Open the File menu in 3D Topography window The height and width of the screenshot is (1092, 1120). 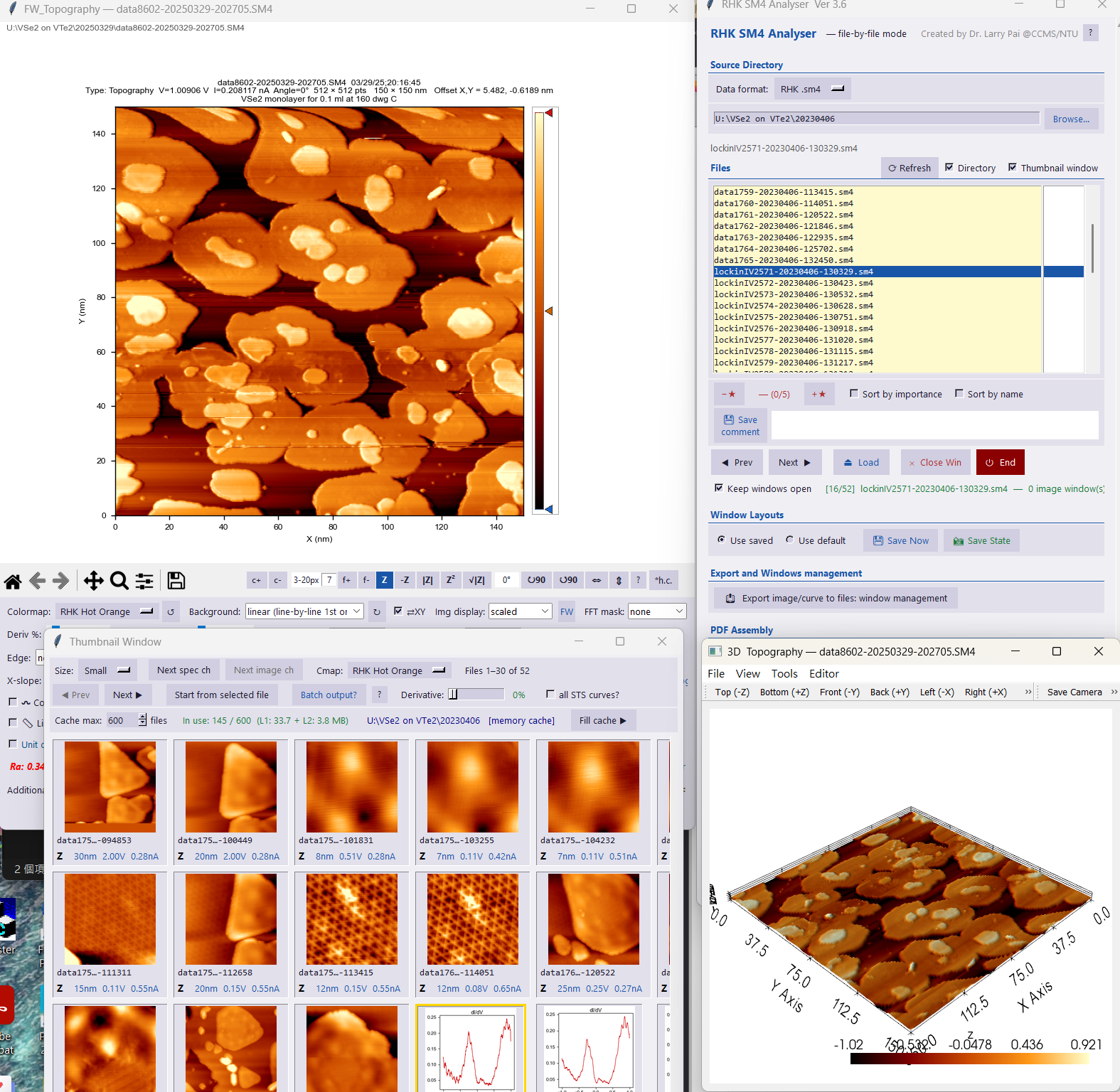716,673
